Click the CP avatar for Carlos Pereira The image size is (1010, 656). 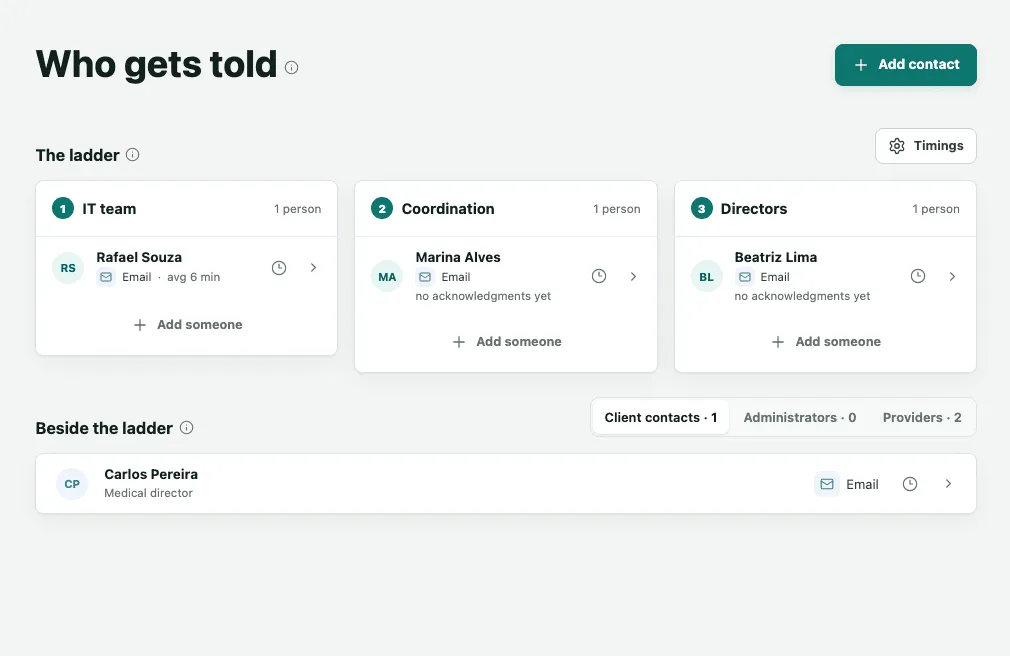pos(72,484)
